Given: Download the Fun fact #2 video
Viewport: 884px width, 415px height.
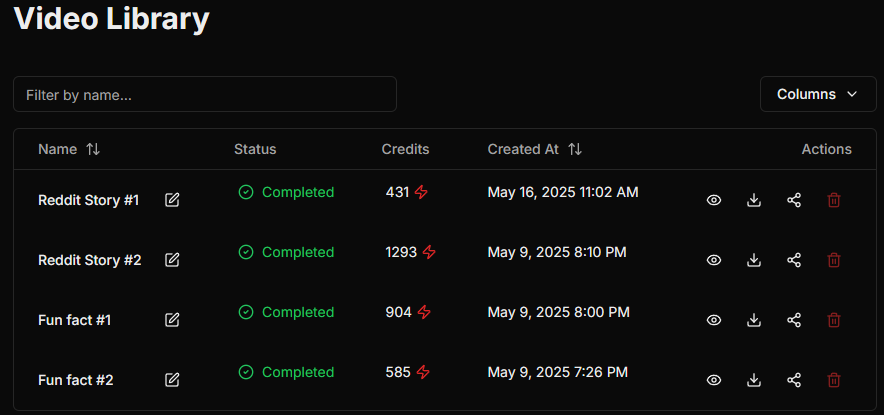Looking at the screenshot, I should [754, 380].
